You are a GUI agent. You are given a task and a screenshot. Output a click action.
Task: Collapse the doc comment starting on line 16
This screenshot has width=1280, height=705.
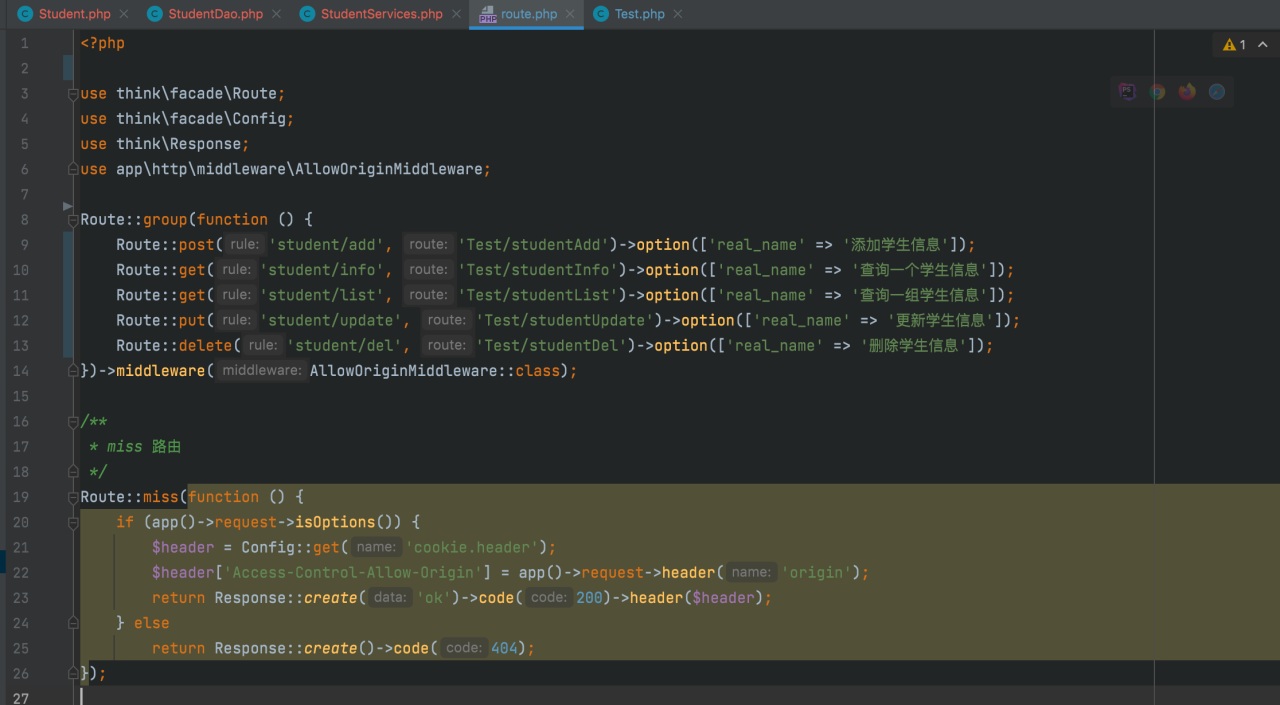click(x=72, y=421)
